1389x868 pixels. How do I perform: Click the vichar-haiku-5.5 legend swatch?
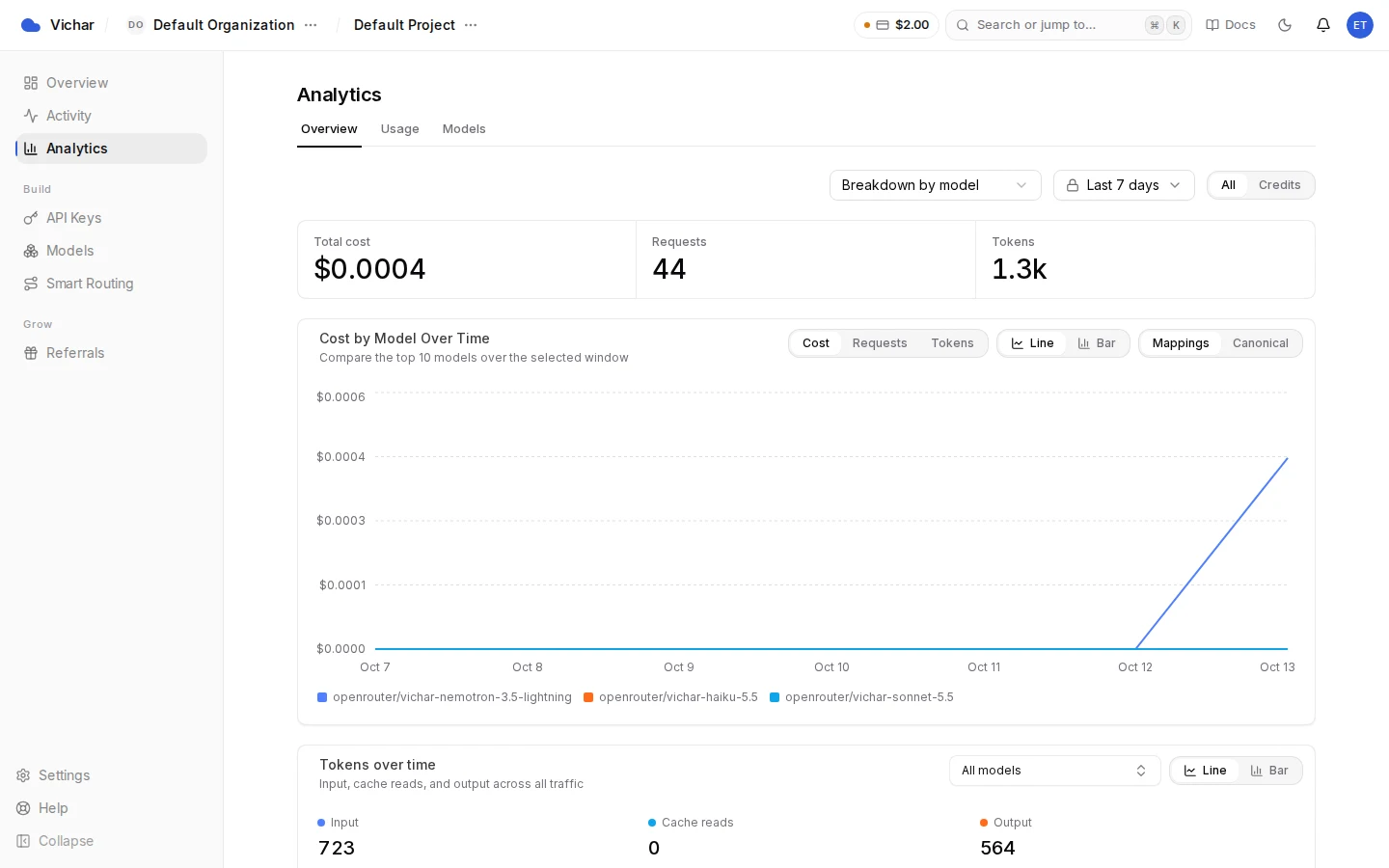click(x=588, y=697)
